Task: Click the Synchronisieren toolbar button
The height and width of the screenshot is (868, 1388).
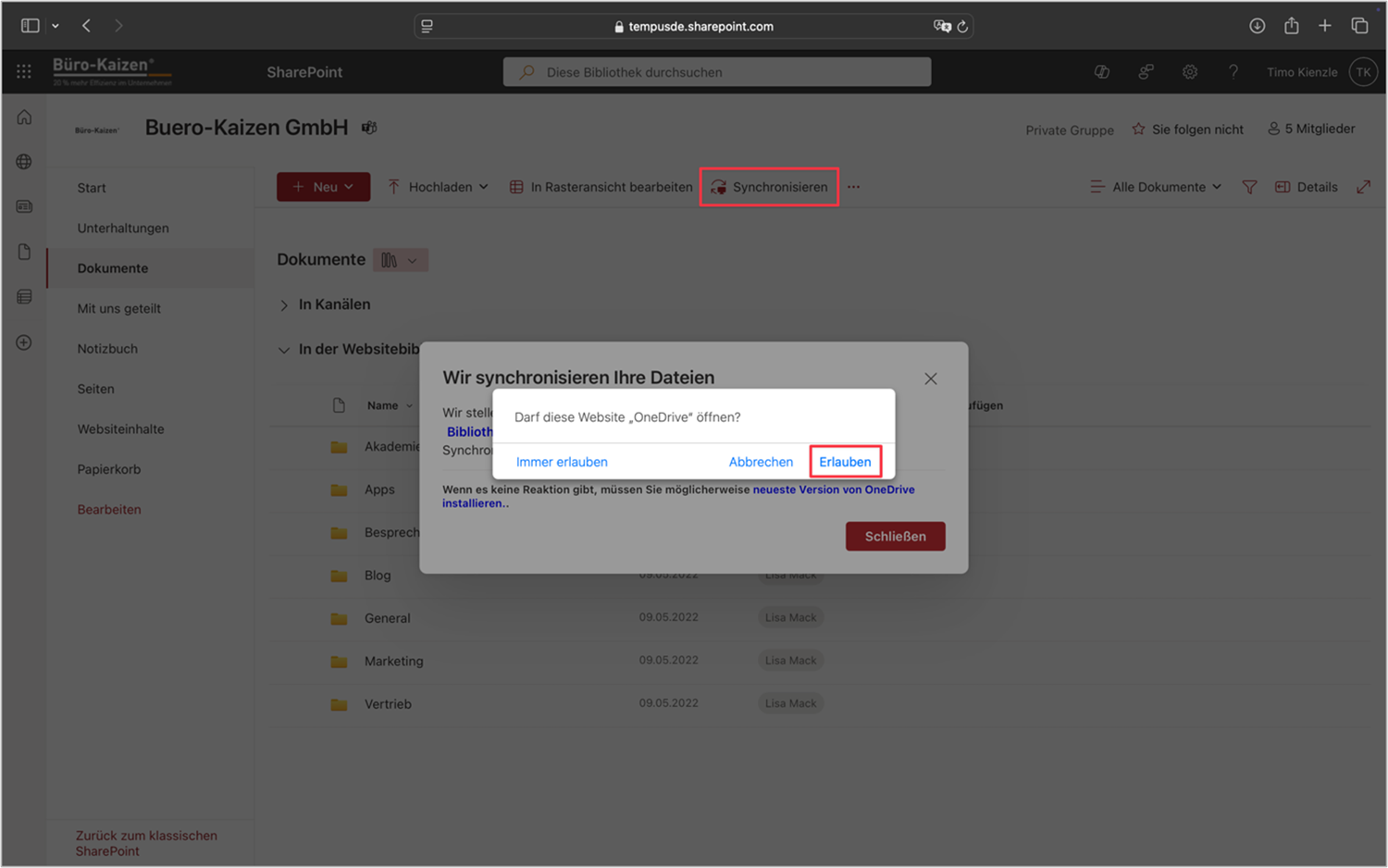Action: (769, 187)
